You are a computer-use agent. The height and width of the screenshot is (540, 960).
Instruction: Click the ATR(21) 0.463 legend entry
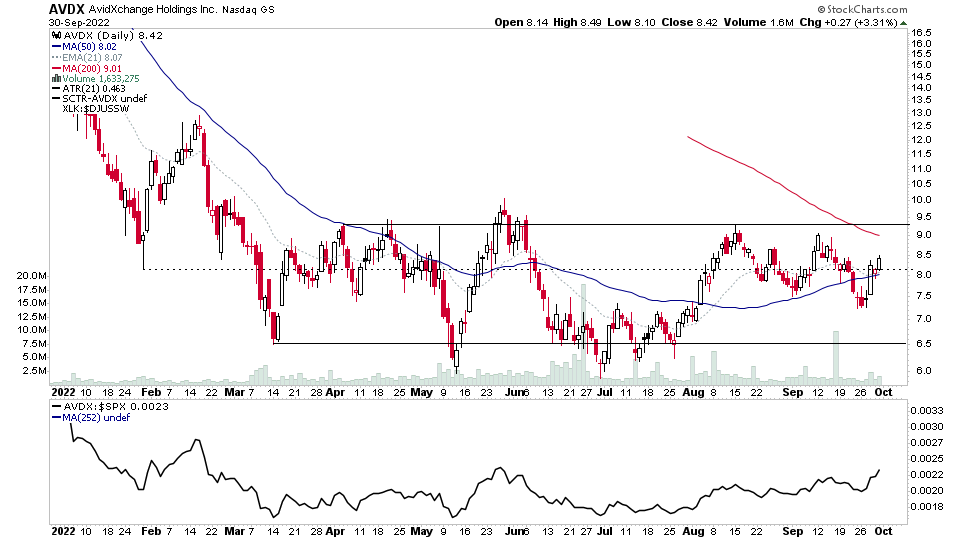94,89
